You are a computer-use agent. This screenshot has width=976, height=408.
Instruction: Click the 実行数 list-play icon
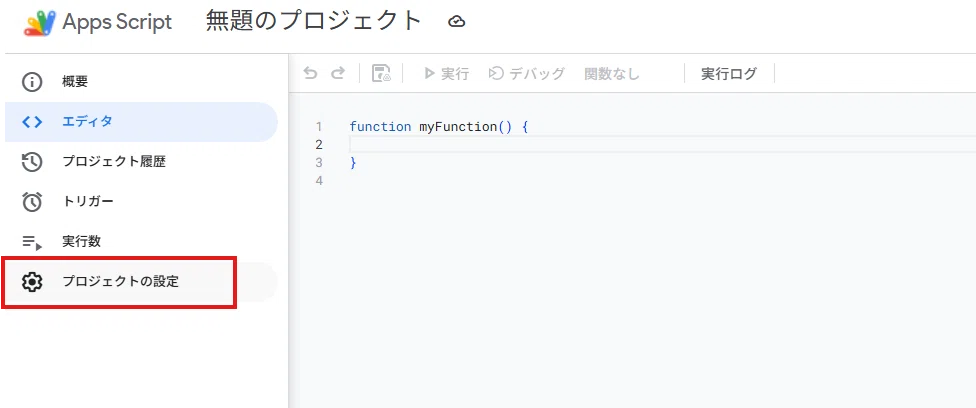click(32, 242)
